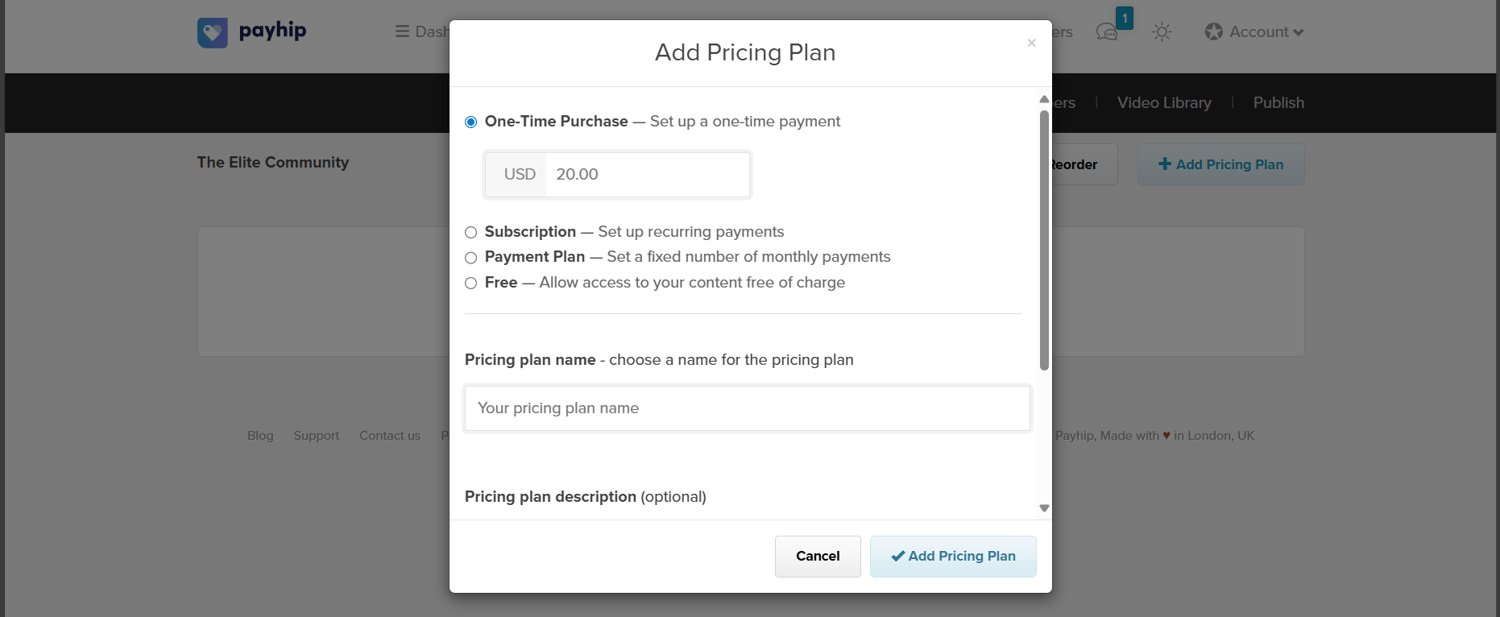Open the chat messages icon with notification badge
The height and width of the screenshot is (617, 1500).
point(1106,31)
